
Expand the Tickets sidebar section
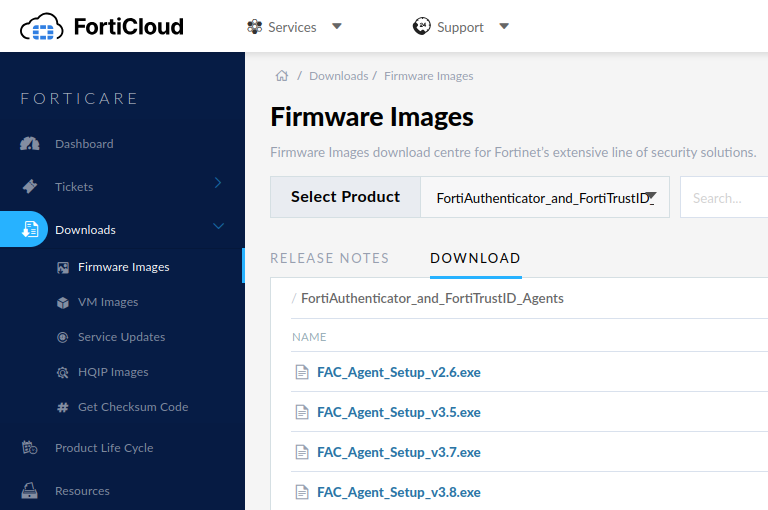tap(218, 183)
